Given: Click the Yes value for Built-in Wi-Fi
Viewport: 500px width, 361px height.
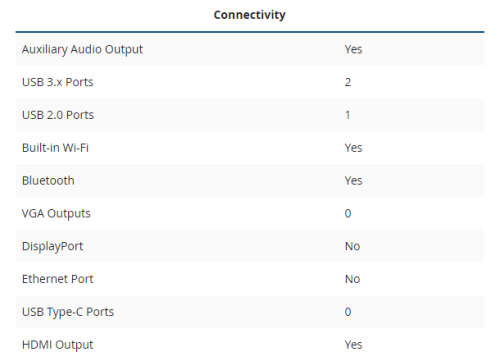Looking at the screenshot, I should click(x=353, y=148).
